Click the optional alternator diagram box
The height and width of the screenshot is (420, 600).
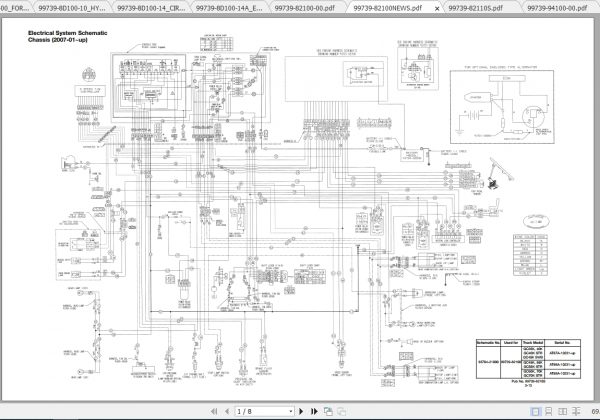[502, 107]
